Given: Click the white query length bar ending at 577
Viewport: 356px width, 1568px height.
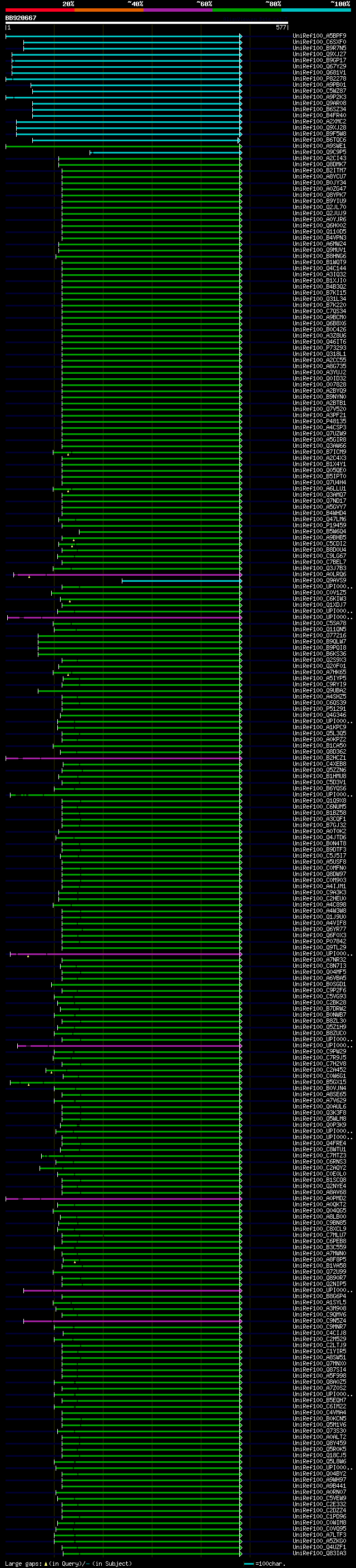Looking at the screenshot, I should [x=147, y=23].
